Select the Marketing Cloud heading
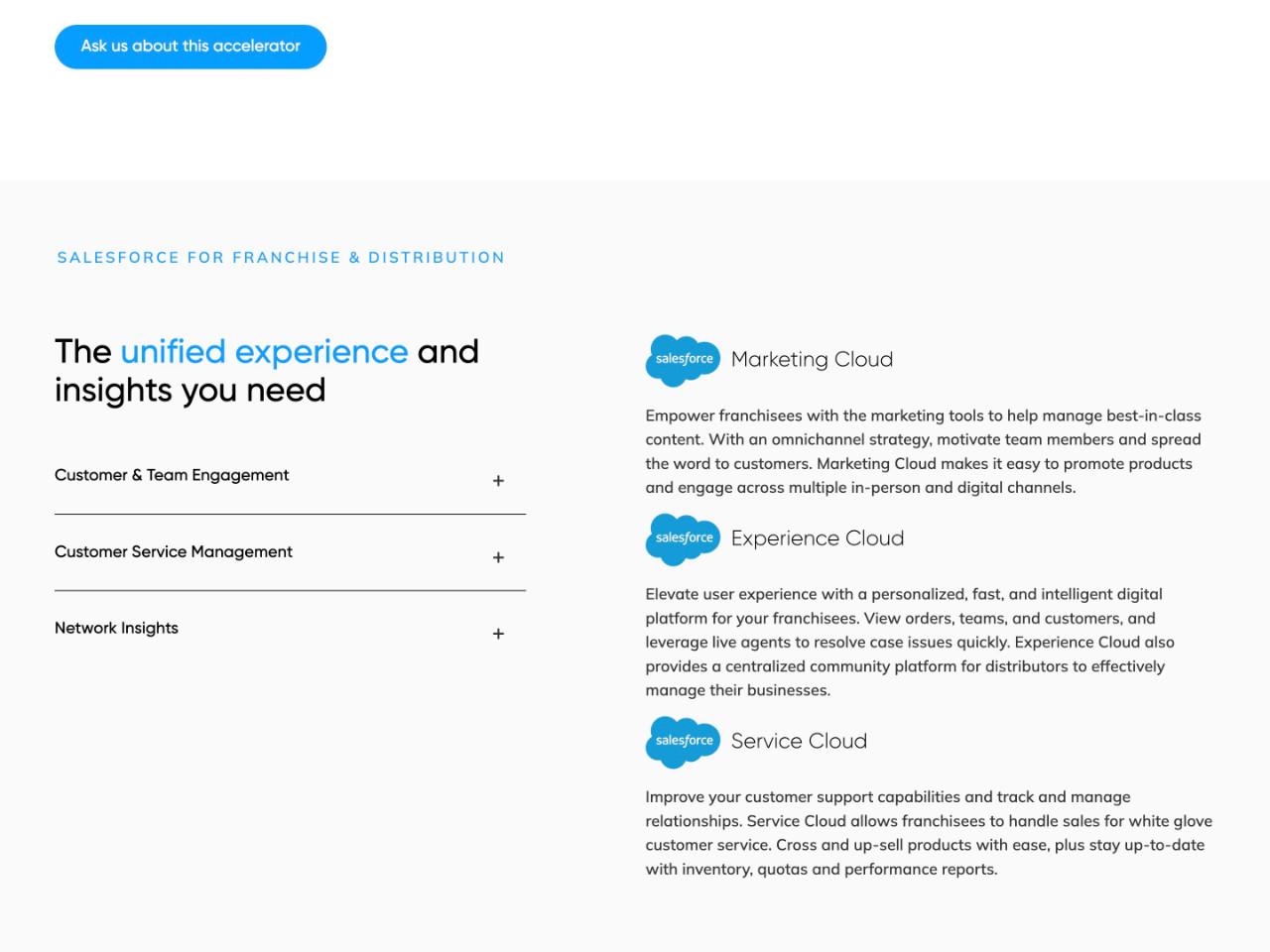This screenshot has height=952, width=1270. pos(812,360)
